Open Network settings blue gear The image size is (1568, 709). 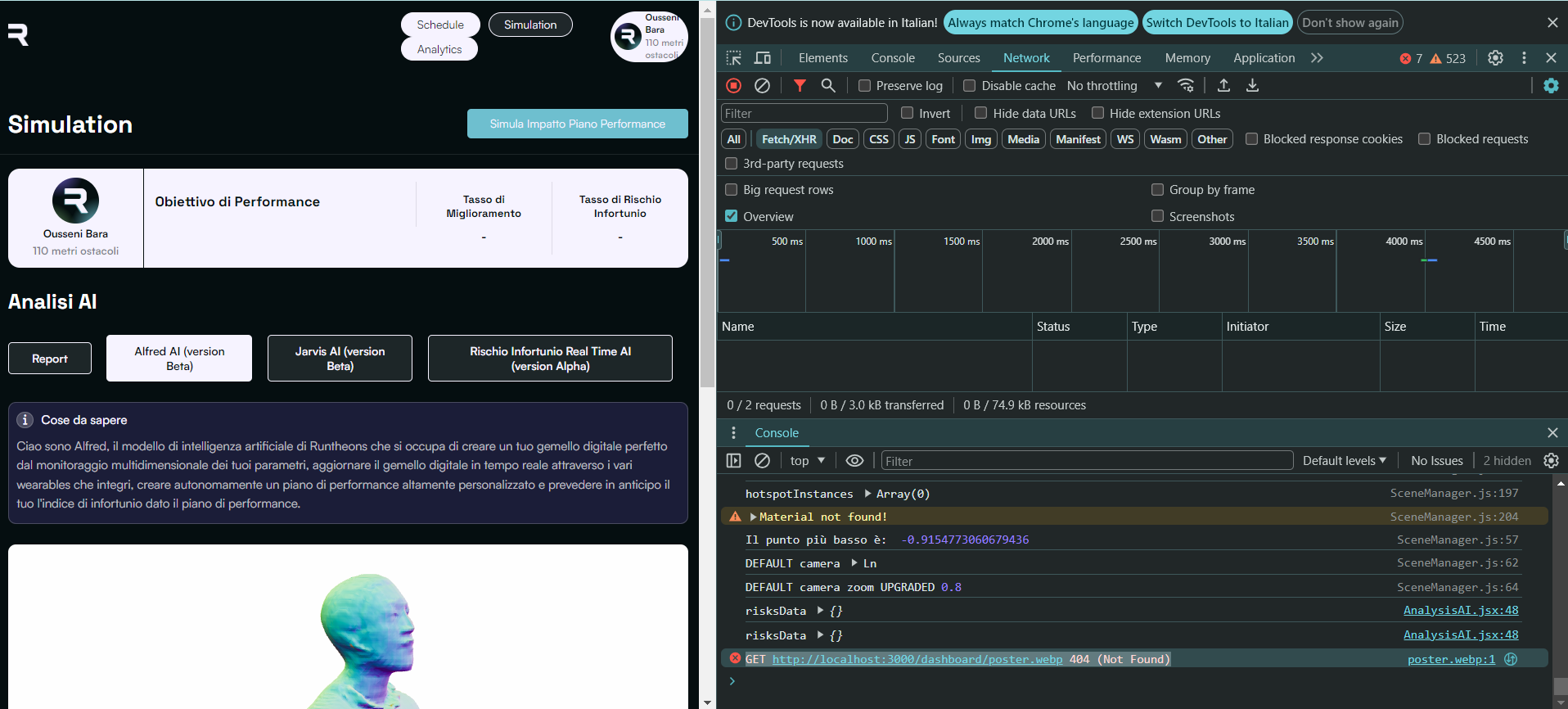pyautogui.click(x=1551, y=85)
